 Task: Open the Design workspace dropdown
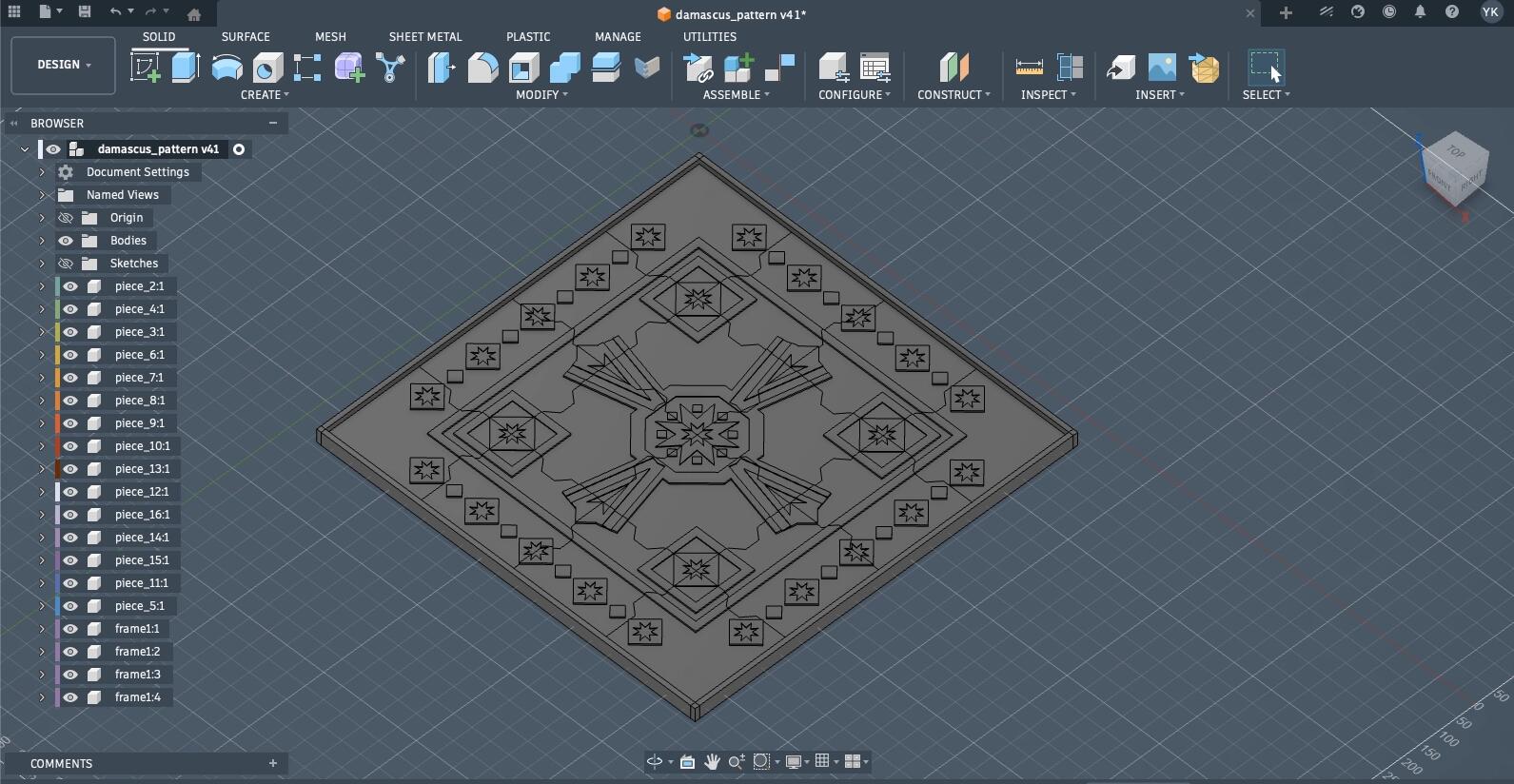pyautogui.click(x=64, y=65)
